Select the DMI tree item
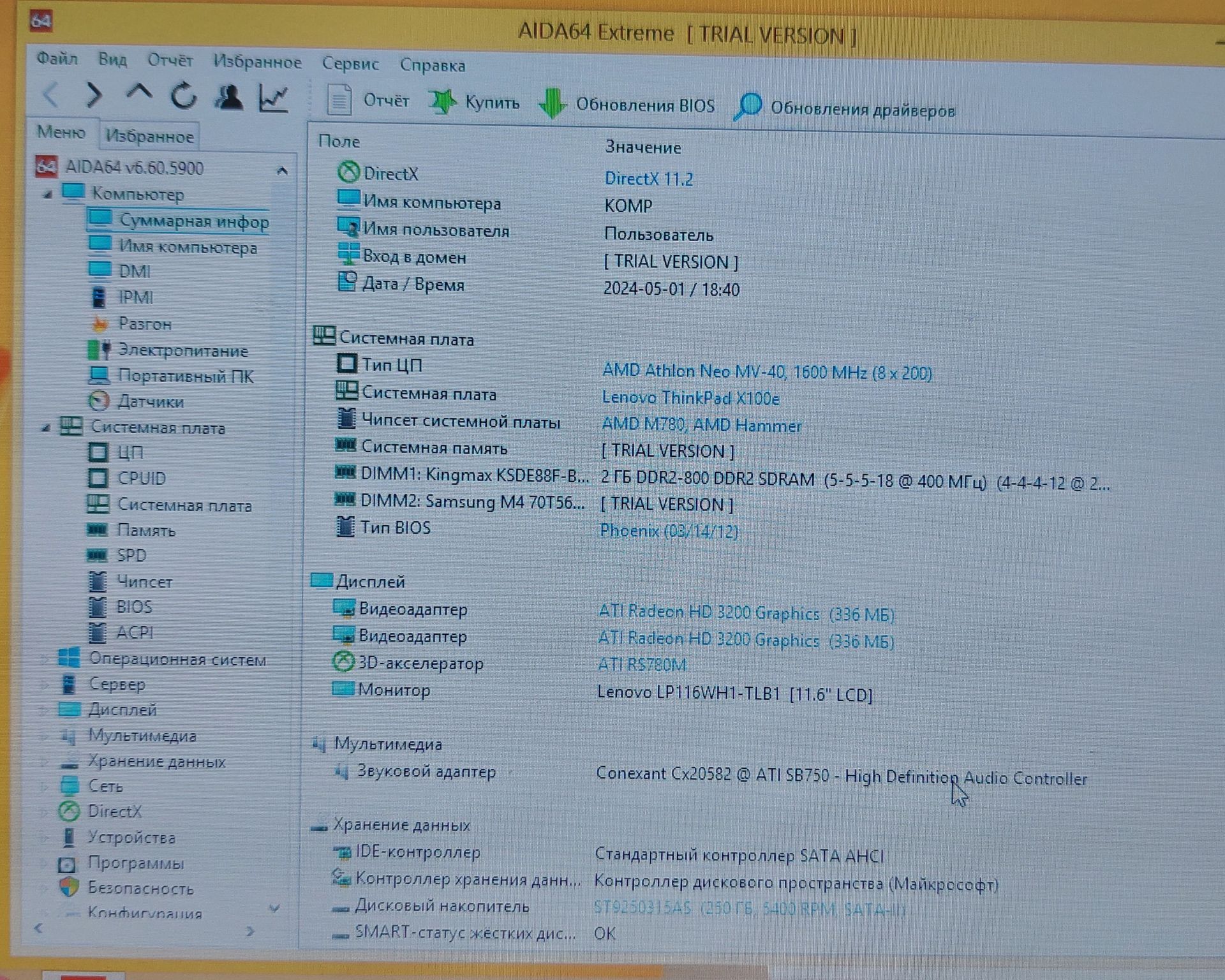Viewport: 1225px width, 980px height. click(x=135, y=271)
